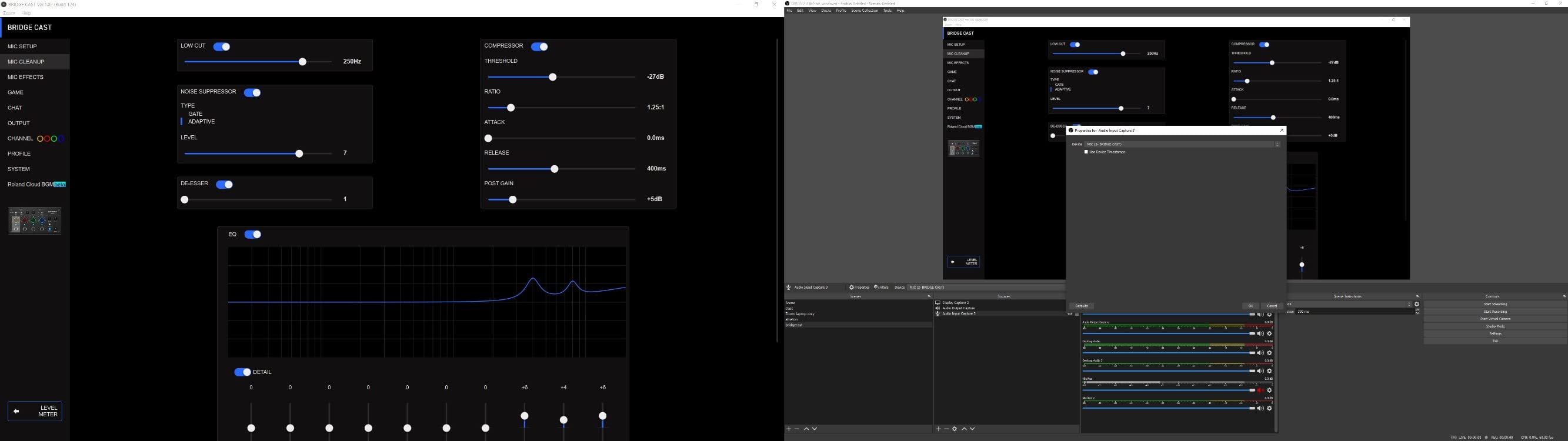The image size is (1568, 441).
Task: Open the Device dropdown in OBS properties dialog
Action: (1183, 144)
